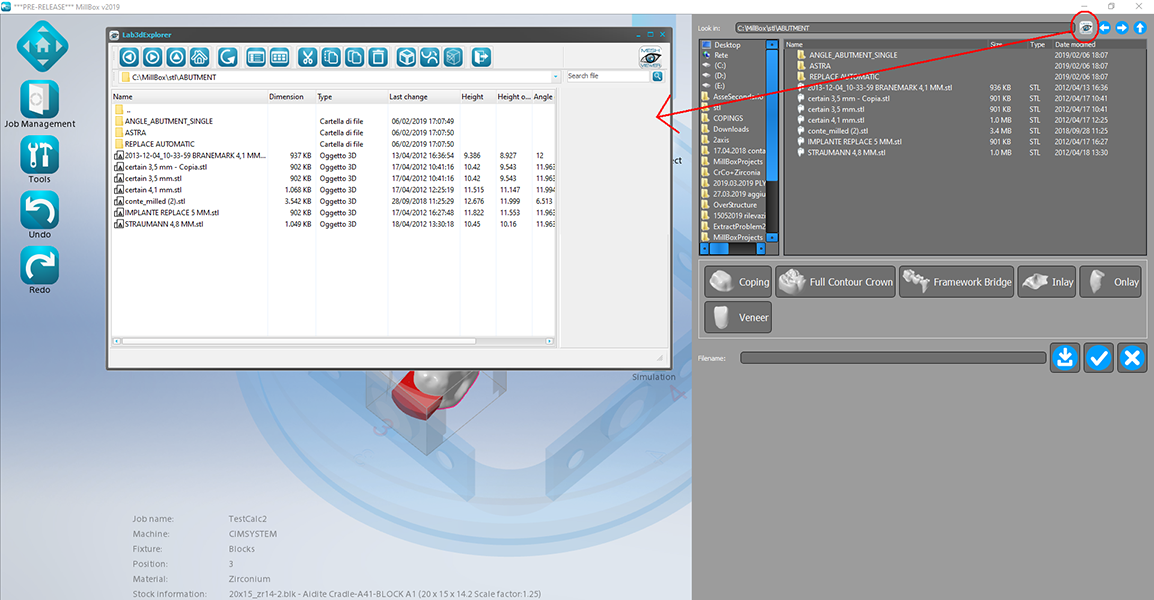Click the Filename input field

pos(893,358)
